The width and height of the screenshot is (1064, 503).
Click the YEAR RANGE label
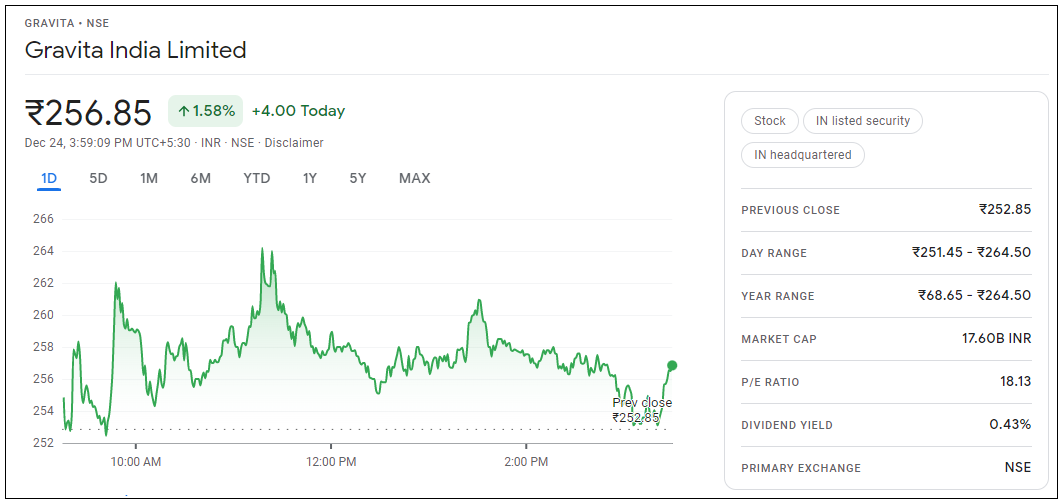click(778, 296)
